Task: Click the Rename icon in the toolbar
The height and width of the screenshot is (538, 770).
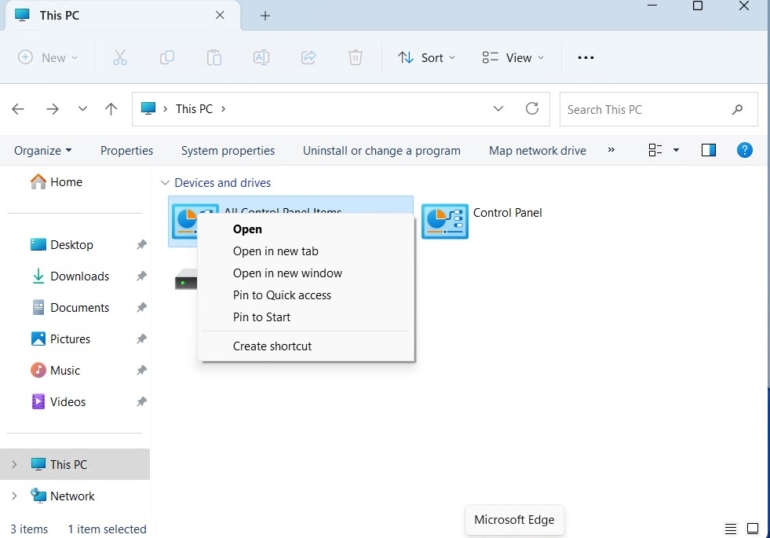Action: click(261, 57)
